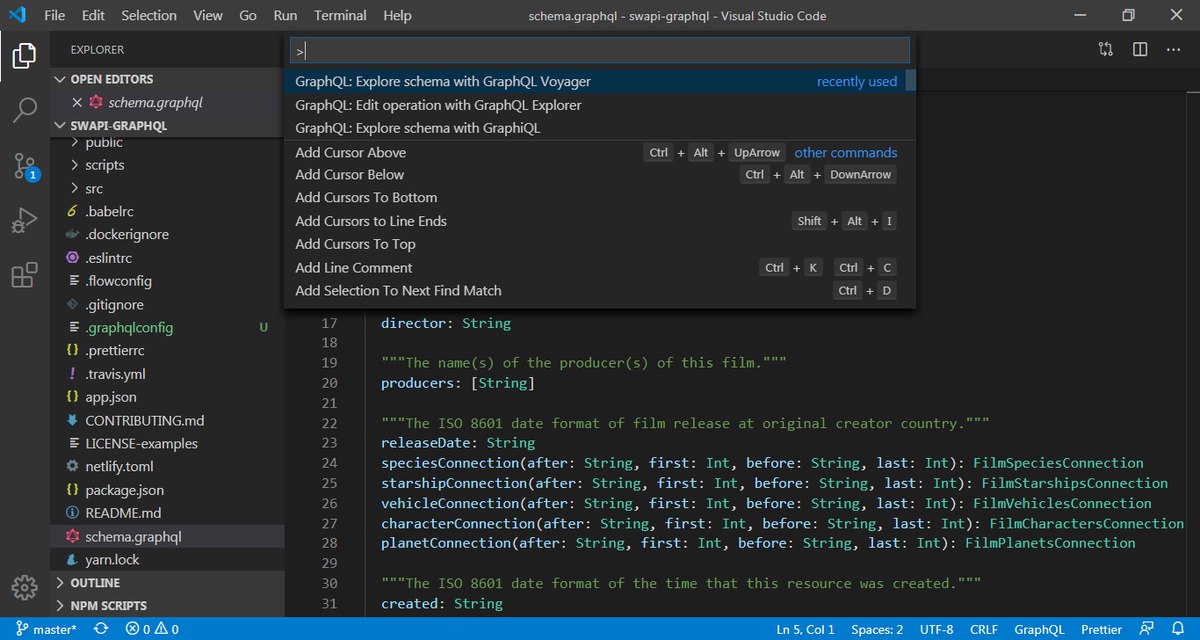Open the Run and Debug view

point(24,220)
